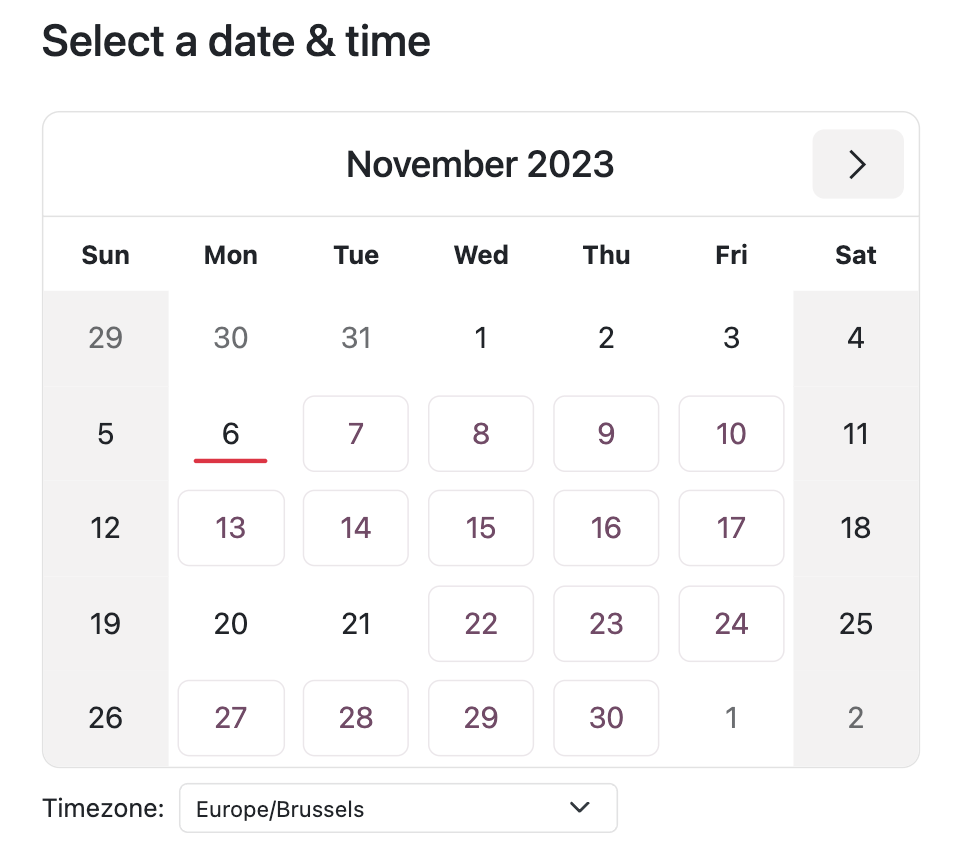Image resolution: width=976 pixels, height=852 pixels.
Task: Select Thursday November 30
Action: (606, 718)
